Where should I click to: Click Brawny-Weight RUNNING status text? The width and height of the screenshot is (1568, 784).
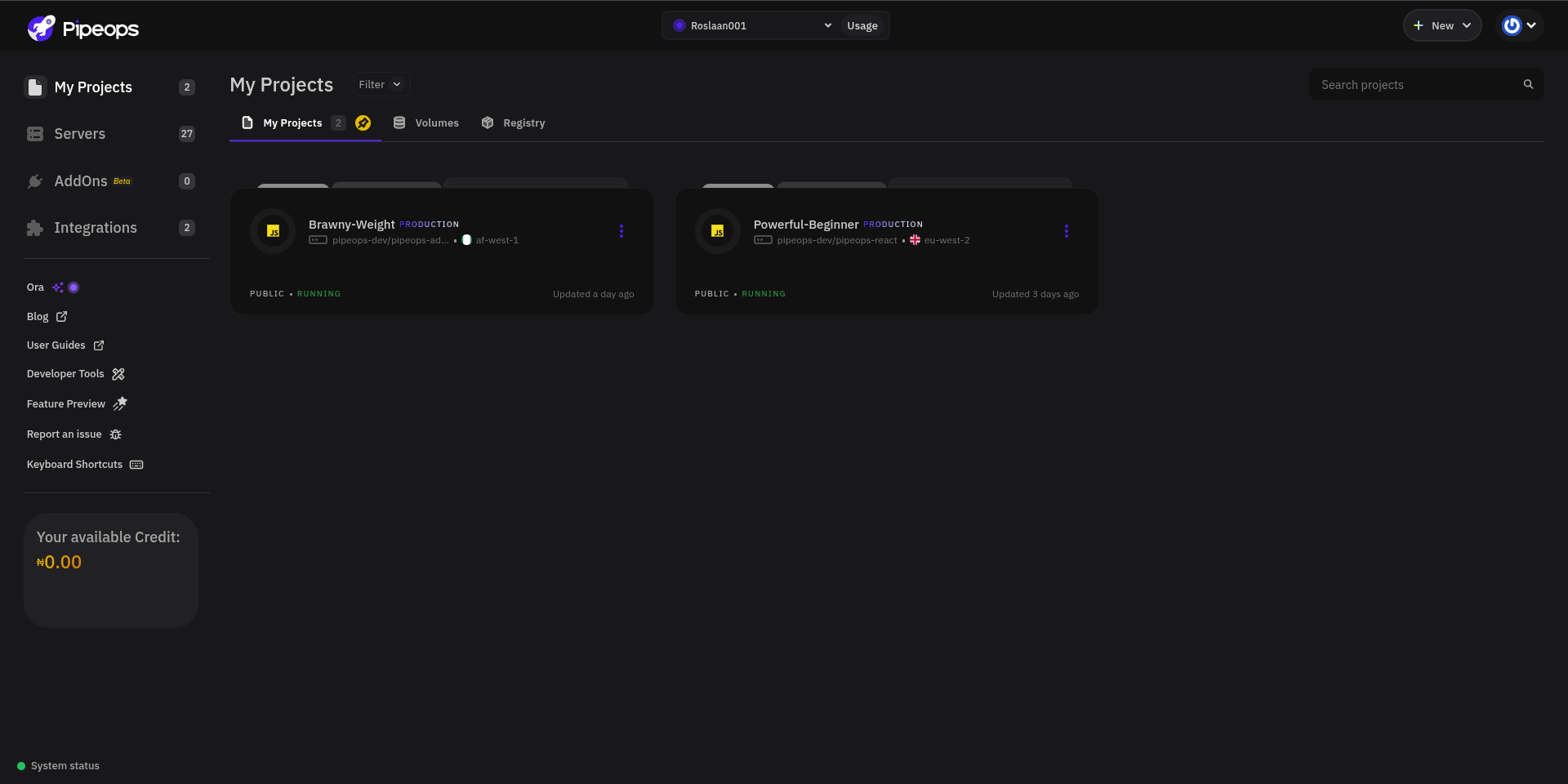318,294
